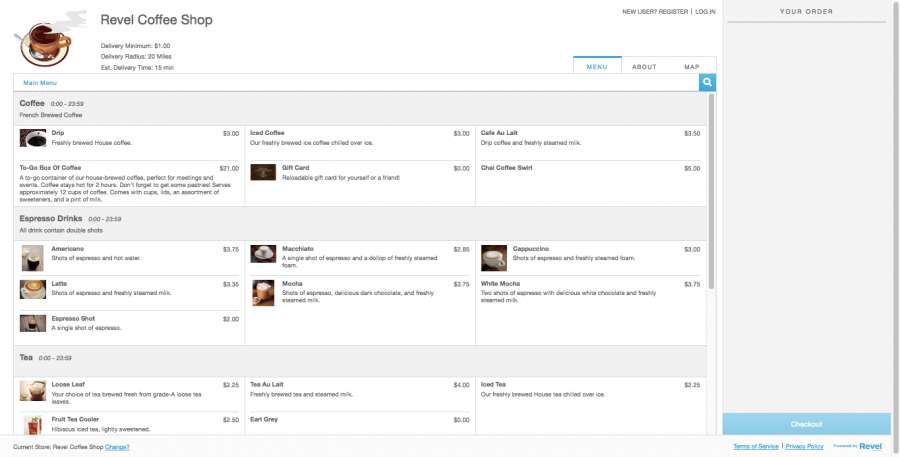Click the menu list vertical scrollbar

pyautogui.click(x=711, y=190)
